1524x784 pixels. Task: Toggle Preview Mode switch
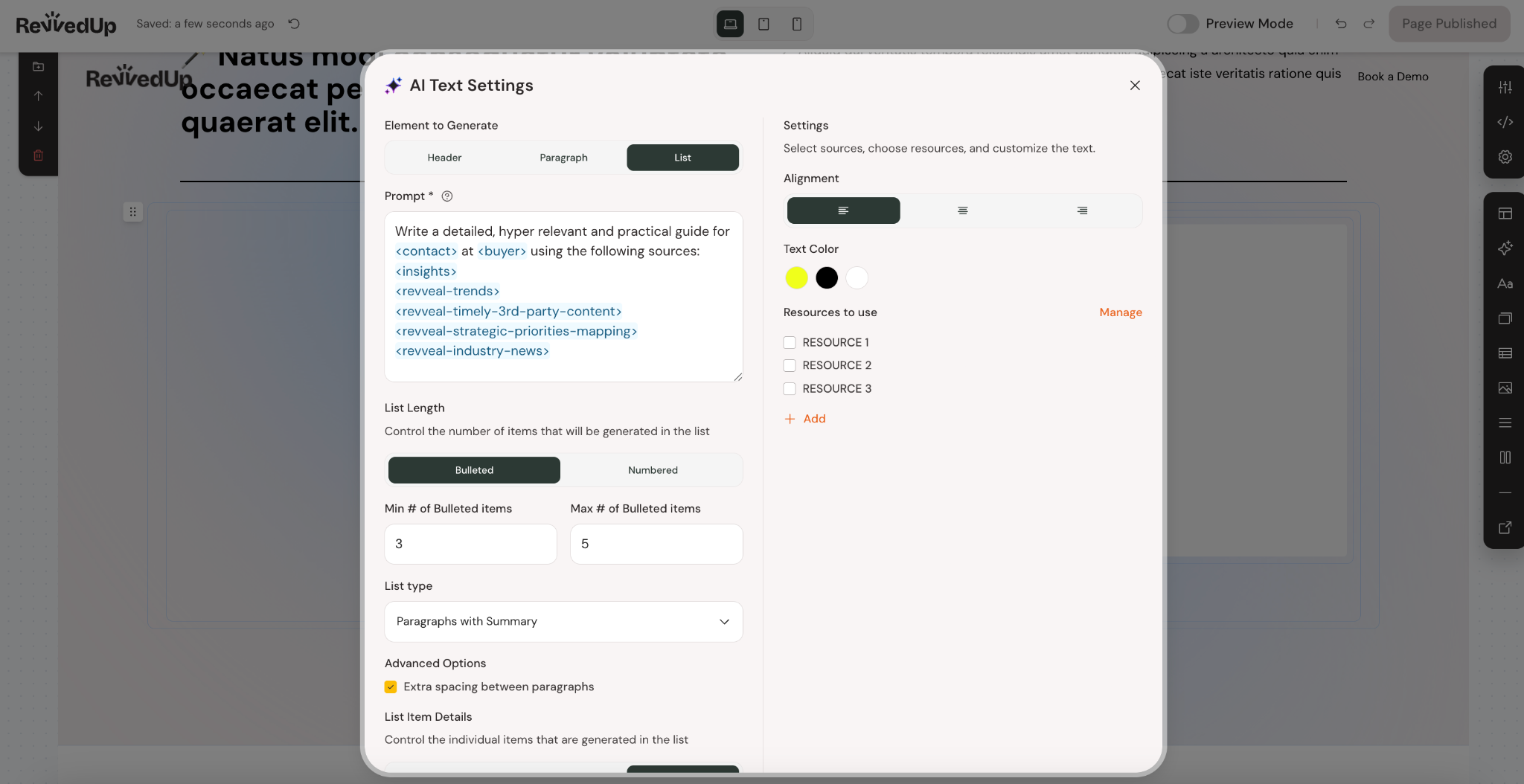pos(1182,24)
